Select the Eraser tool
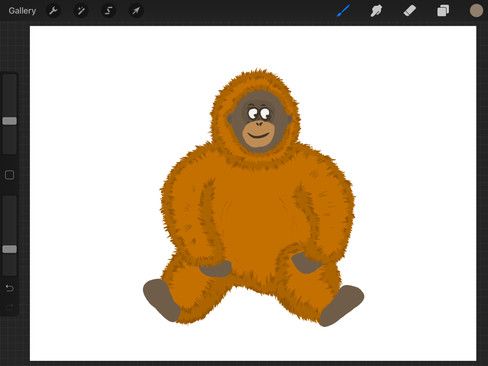This screenshot has height=366, width=488. [x=409, y=11]
